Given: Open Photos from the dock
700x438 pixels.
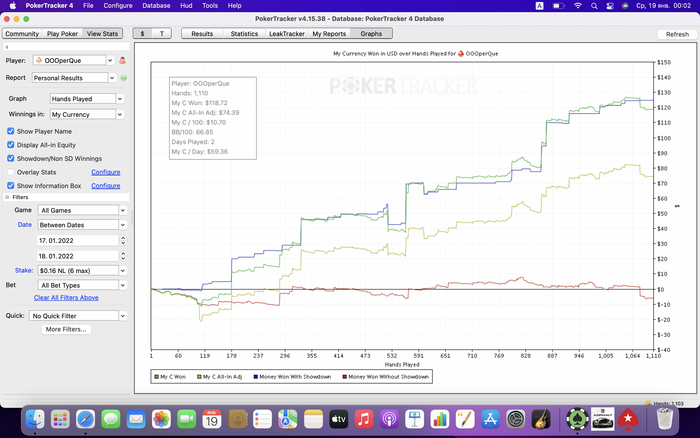Looking at the screenshot, I should (x=161, y=419).
